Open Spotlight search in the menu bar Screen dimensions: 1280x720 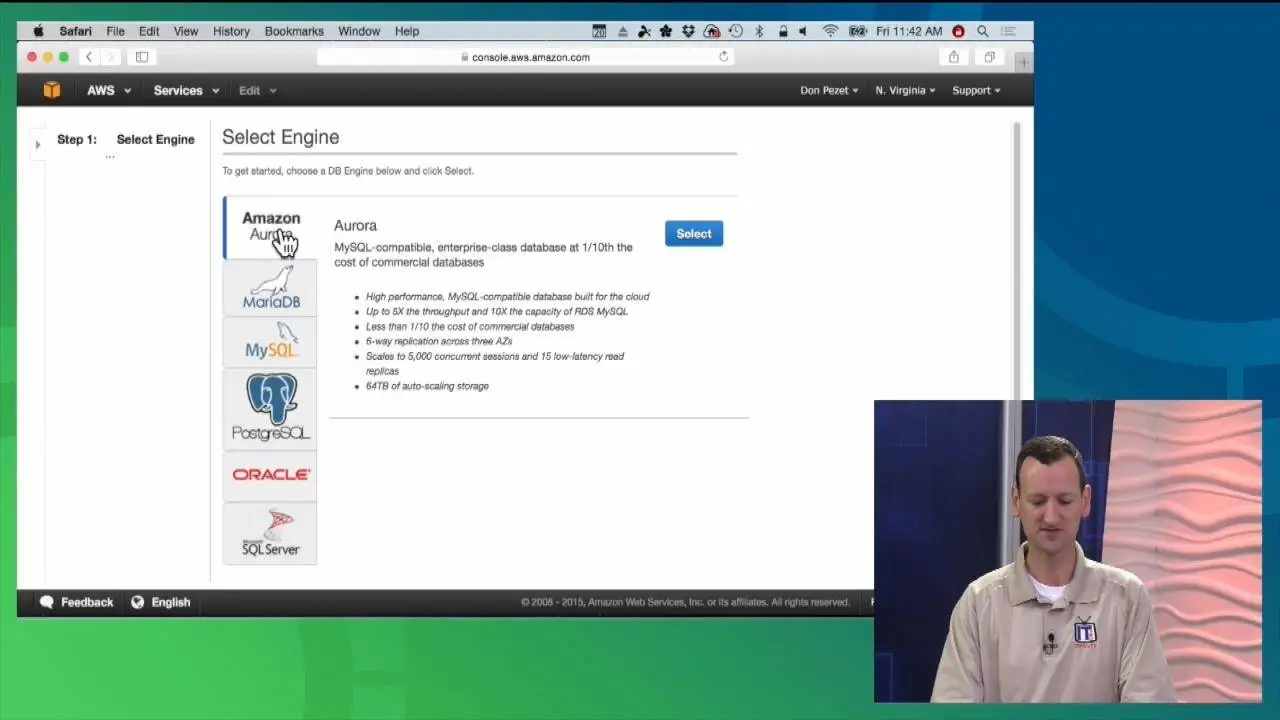point(983,31)
